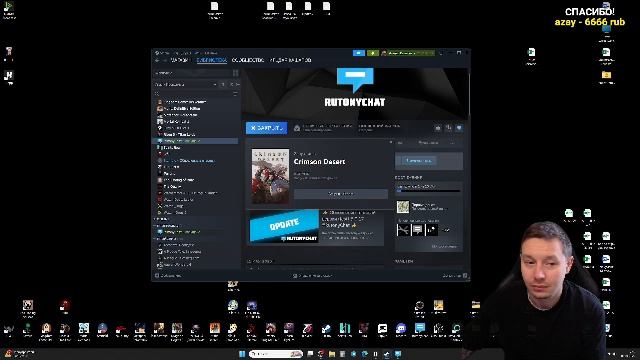Open the UPDATE RutonyChat news thumbnail
Image resolution: width=640 pixels, height=360 pixels.
pos(284,226)
